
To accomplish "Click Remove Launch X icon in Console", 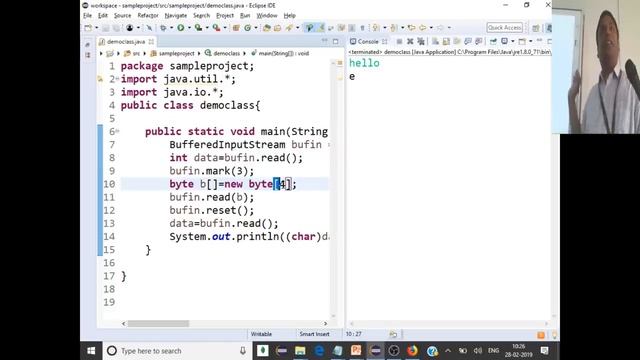I will click(x=410, y=41).
